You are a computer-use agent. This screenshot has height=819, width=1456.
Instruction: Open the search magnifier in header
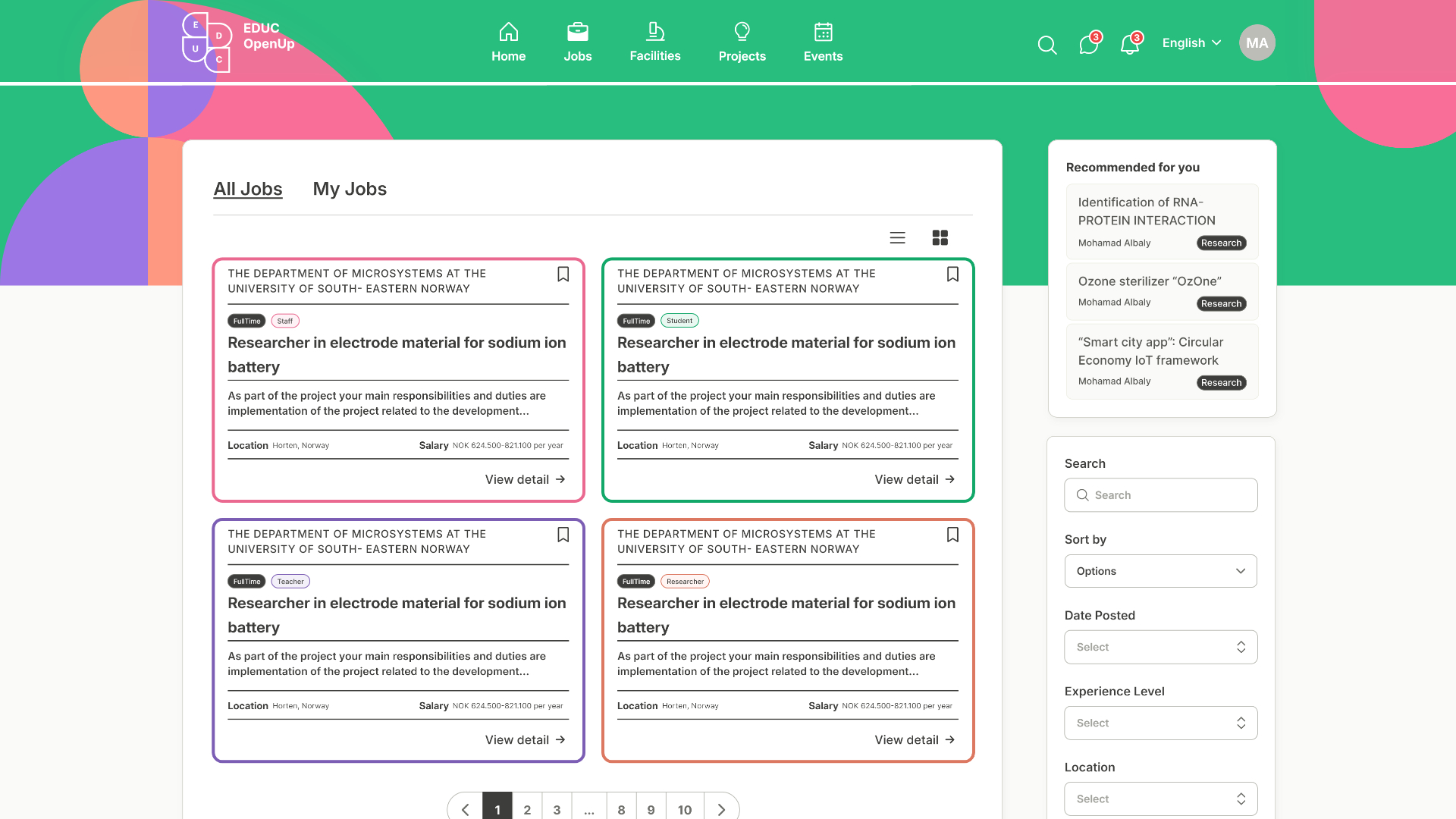click(1046, 45)
